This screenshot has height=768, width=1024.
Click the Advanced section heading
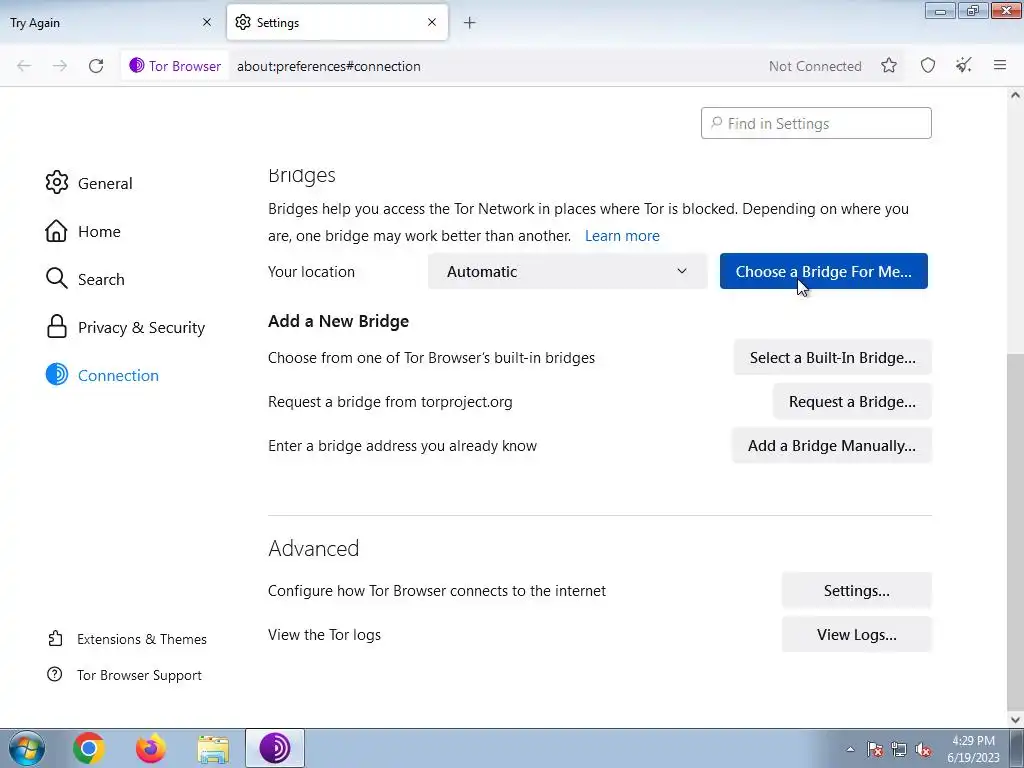[313, 548]
